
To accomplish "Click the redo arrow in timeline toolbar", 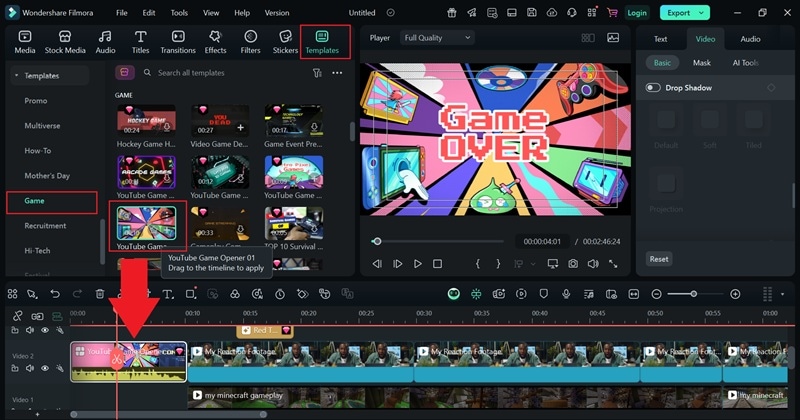I will [77, 294].
